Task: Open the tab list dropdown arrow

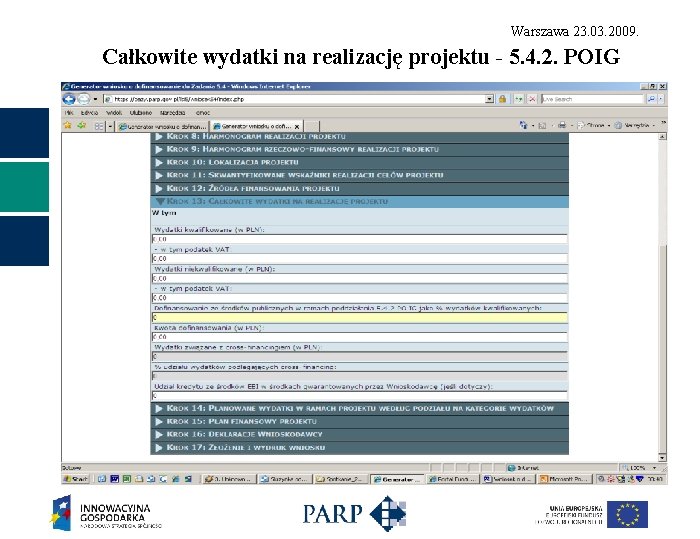Action: [110, 126]
